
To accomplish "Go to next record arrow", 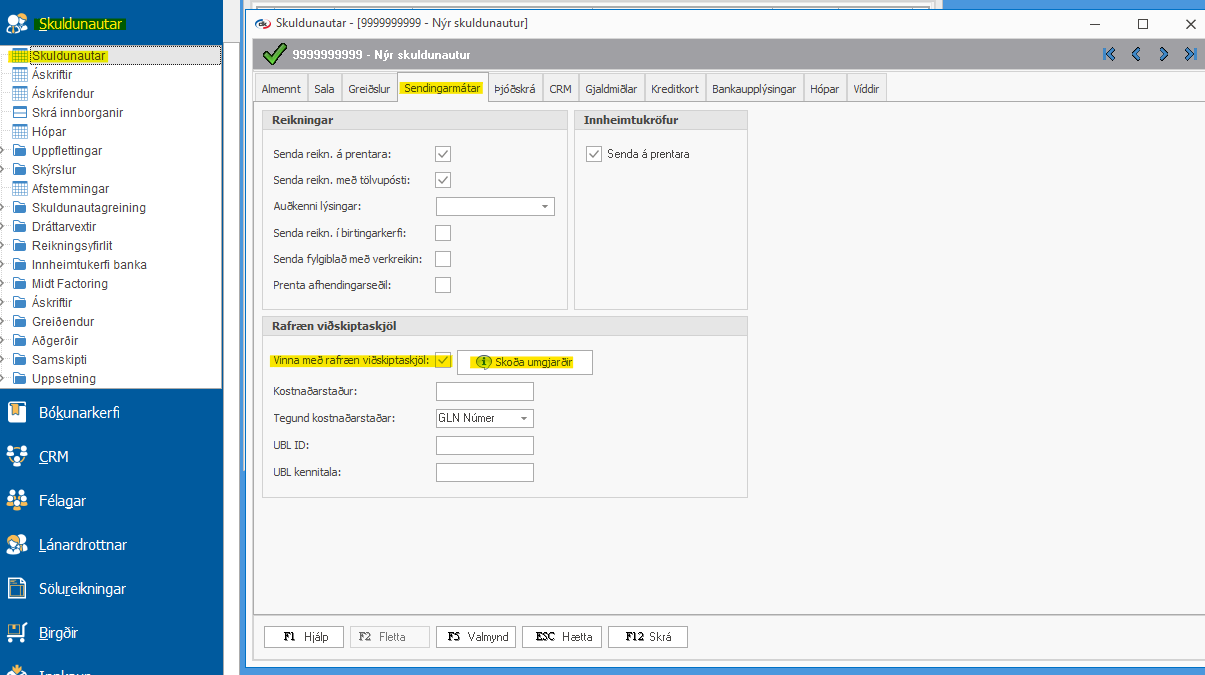I will [1163, 54].
